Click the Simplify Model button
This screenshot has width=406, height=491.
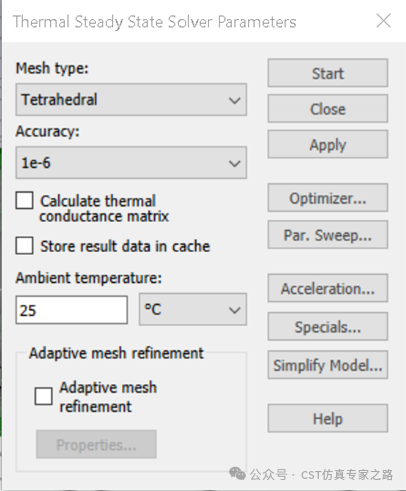(x=328, y=365)
